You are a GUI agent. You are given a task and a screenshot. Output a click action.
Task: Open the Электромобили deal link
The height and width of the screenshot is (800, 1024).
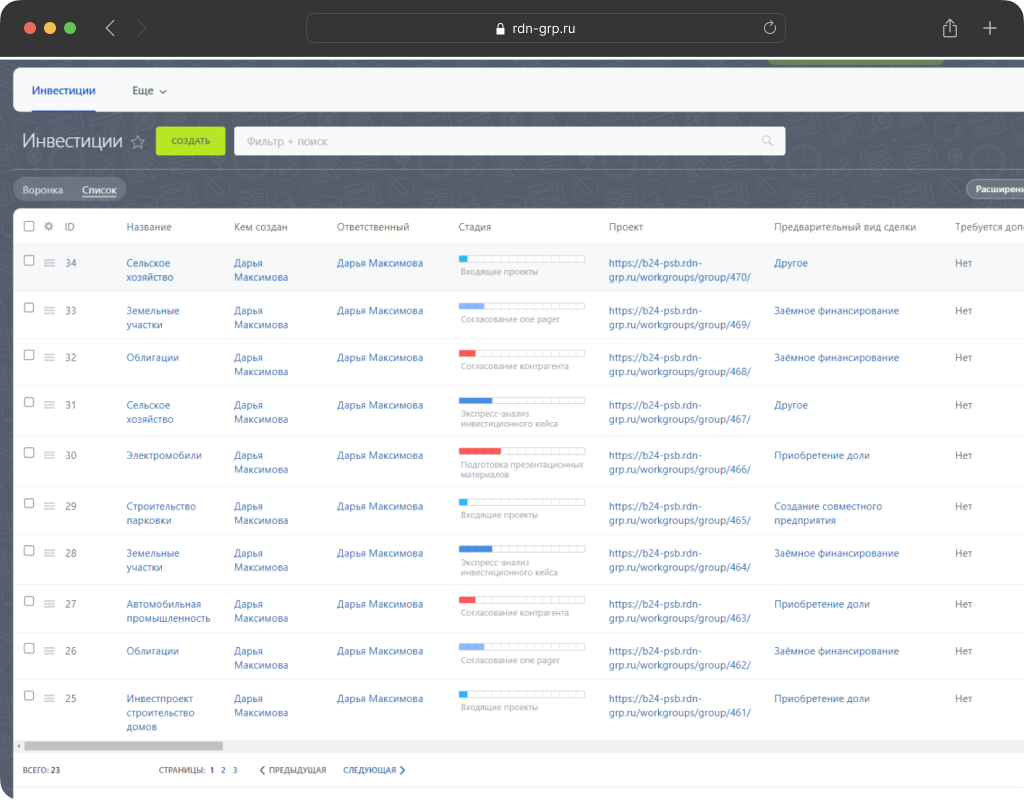164,455
